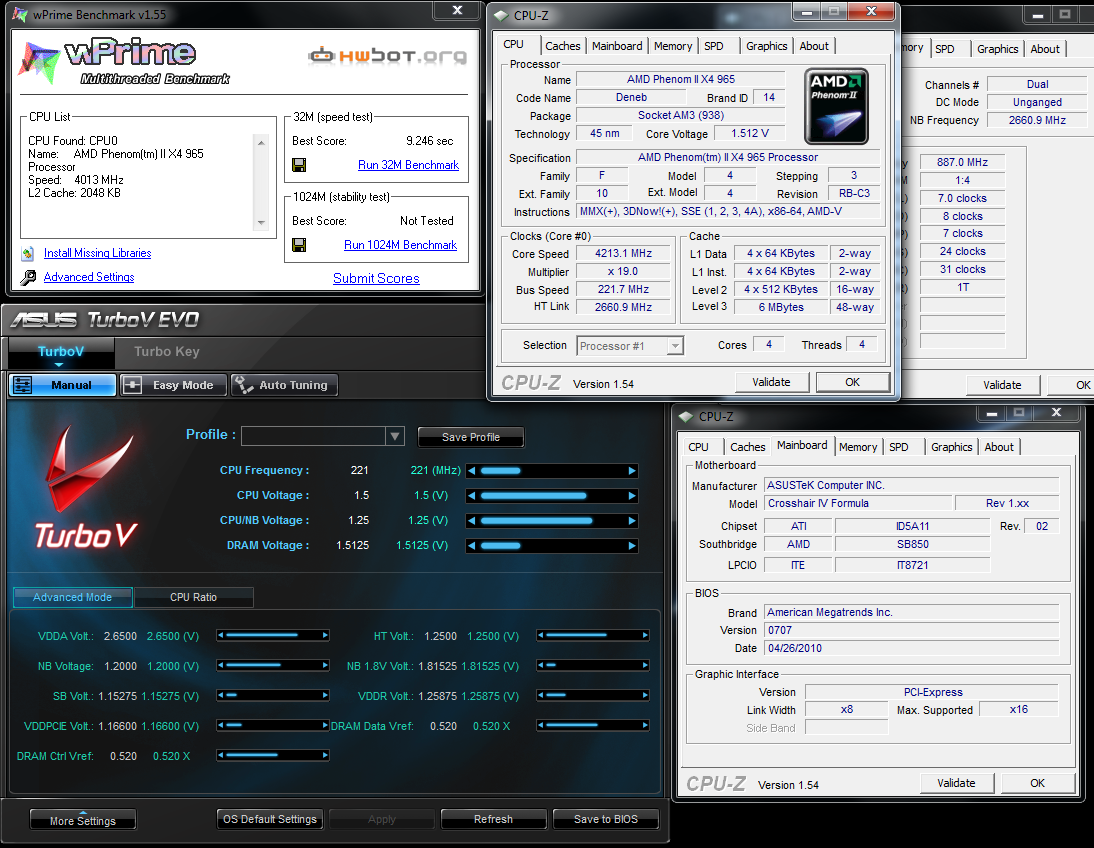The height and width of the screenshot is (848, 1094).
Task: Click the floppy disk icon beside 1024M benchmark
Action: click(x=299, y=245)
